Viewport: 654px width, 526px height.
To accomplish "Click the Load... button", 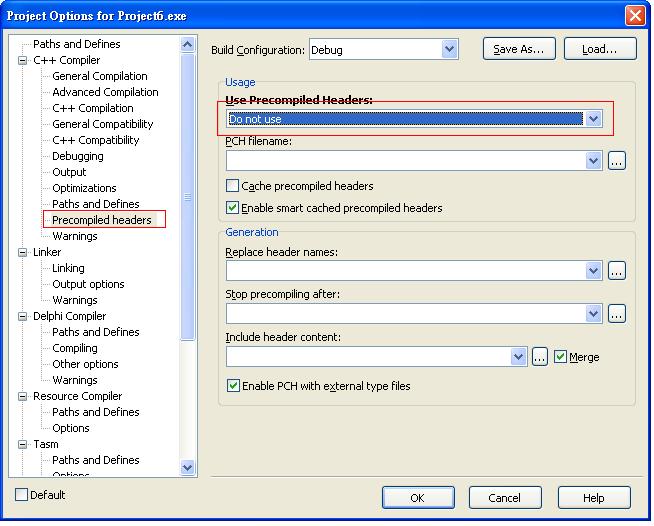I will [x=600, y=49].
